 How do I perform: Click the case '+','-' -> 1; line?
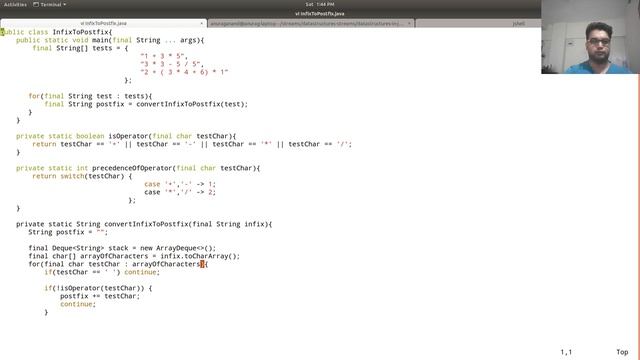point(180,184)
